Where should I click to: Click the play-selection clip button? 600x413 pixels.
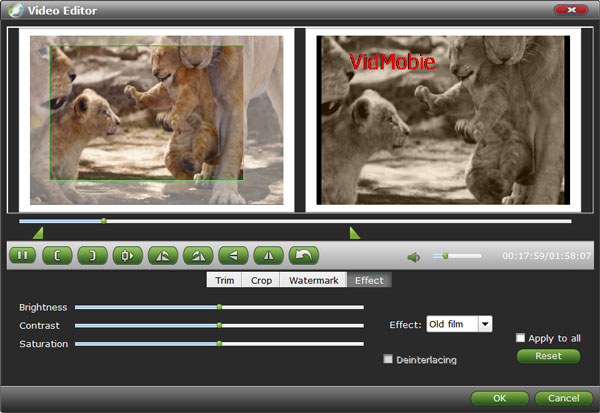tap(127, 255)
